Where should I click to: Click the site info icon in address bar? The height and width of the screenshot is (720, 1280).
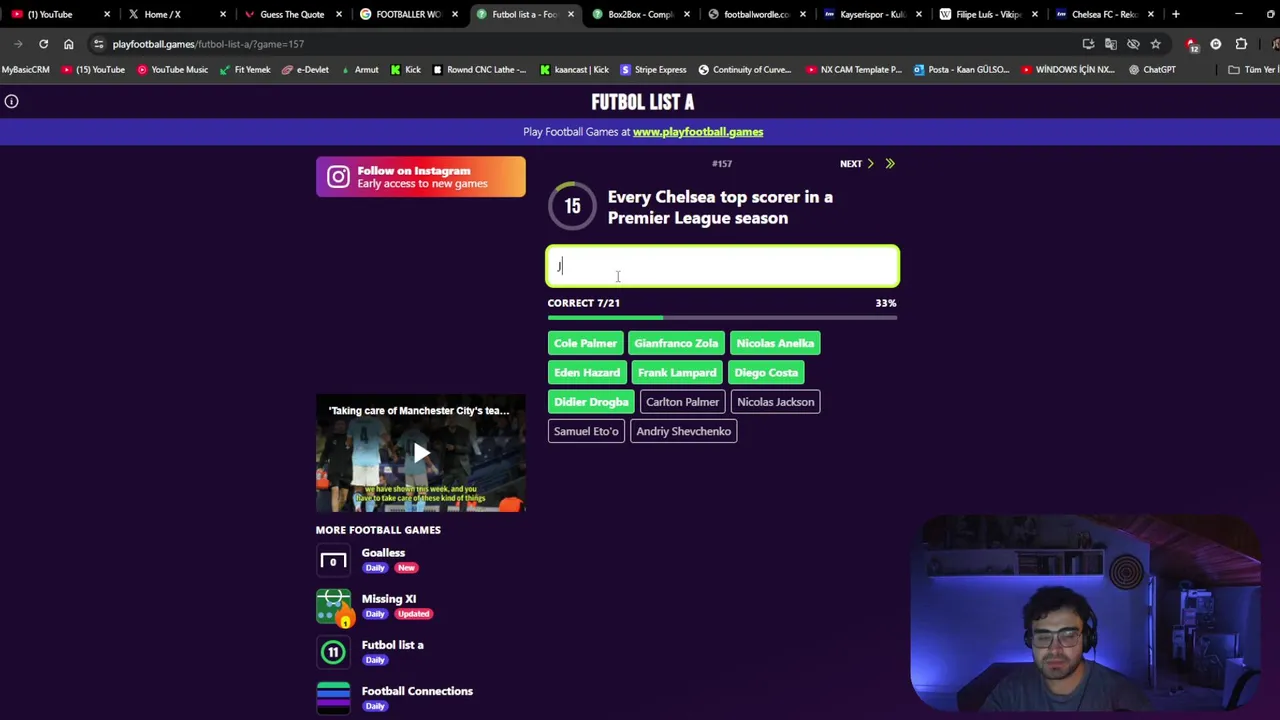[x=98, y=44]
